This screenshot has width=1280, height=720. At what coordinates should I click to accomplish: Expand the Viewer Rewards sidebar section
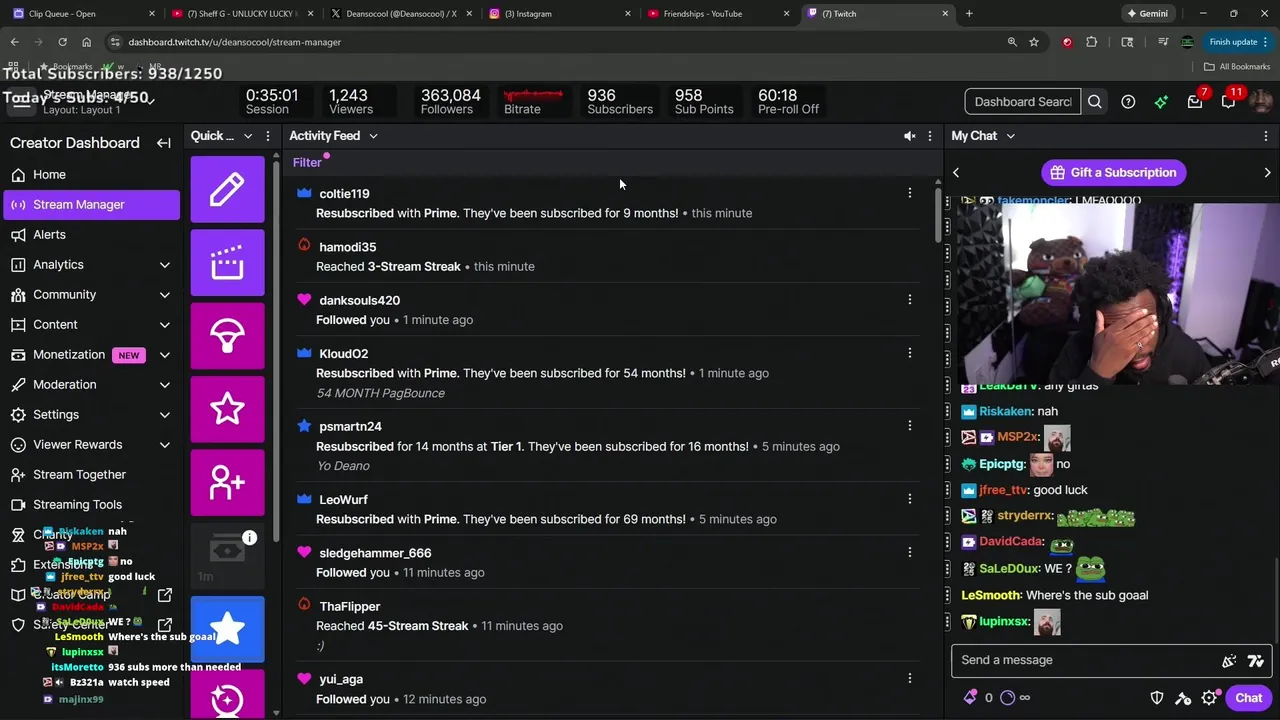click(165, 445)
